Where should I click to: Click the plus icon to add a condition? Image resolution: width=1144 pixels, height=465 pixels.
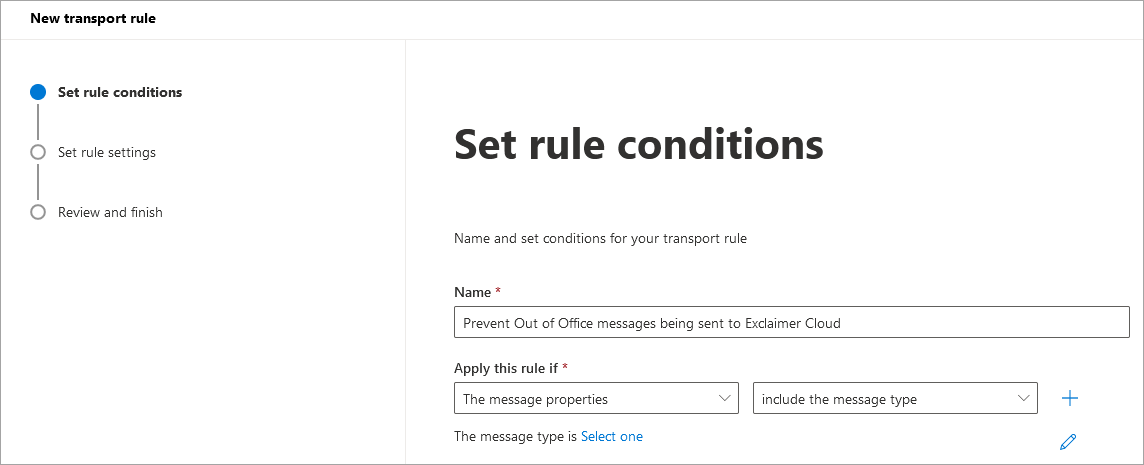(x=1070, y=399)
